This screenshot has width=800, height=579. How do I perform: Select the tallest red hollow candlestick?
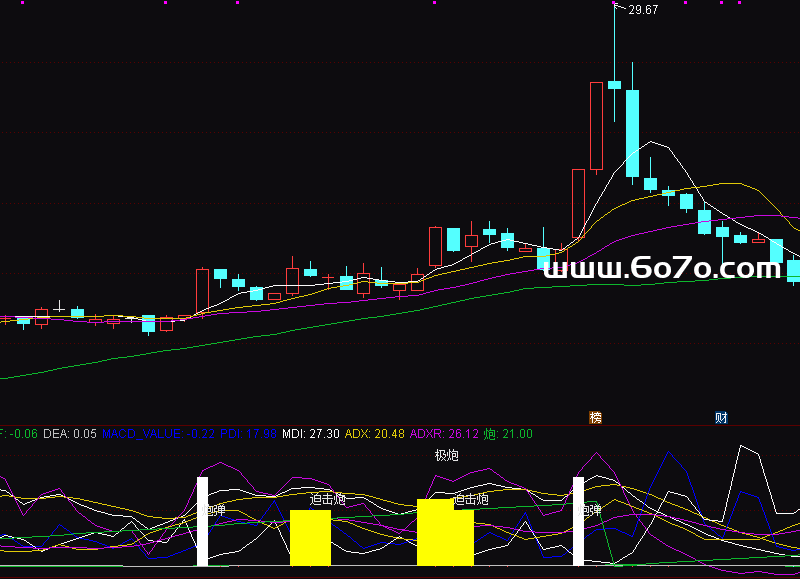597,126
